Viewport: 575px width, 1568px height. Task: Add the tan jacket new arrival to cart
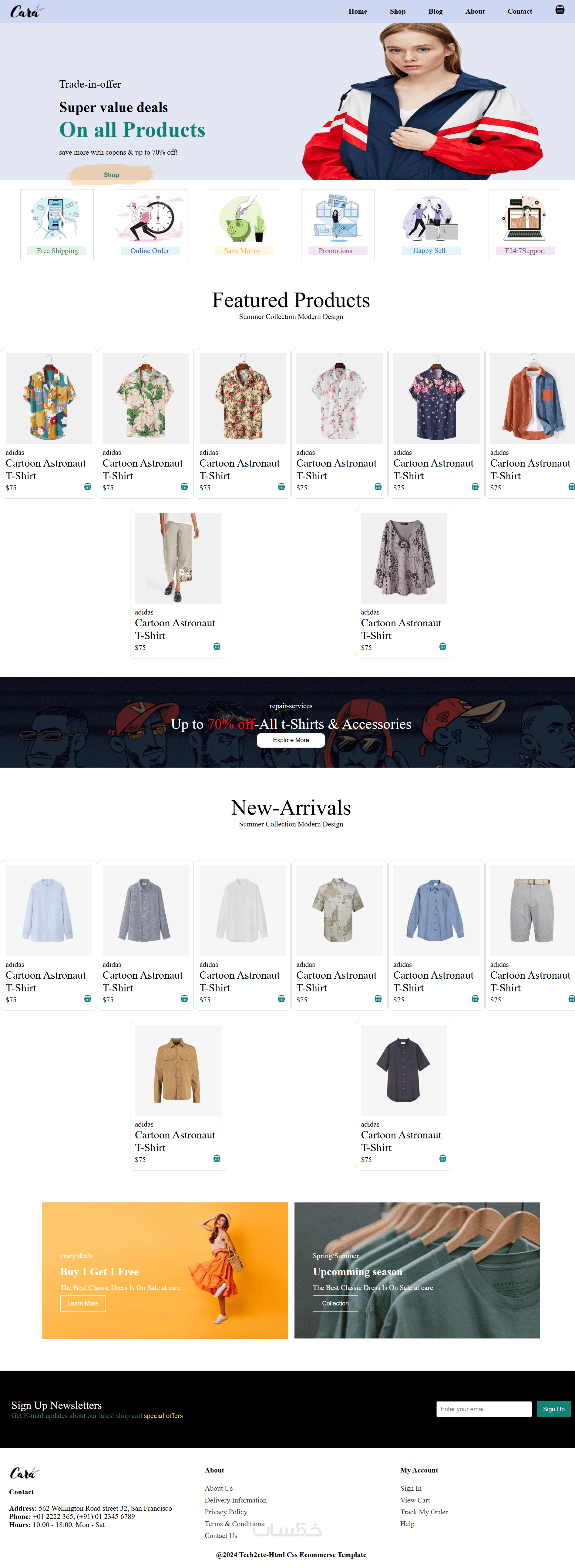[x=216, y=1158]
